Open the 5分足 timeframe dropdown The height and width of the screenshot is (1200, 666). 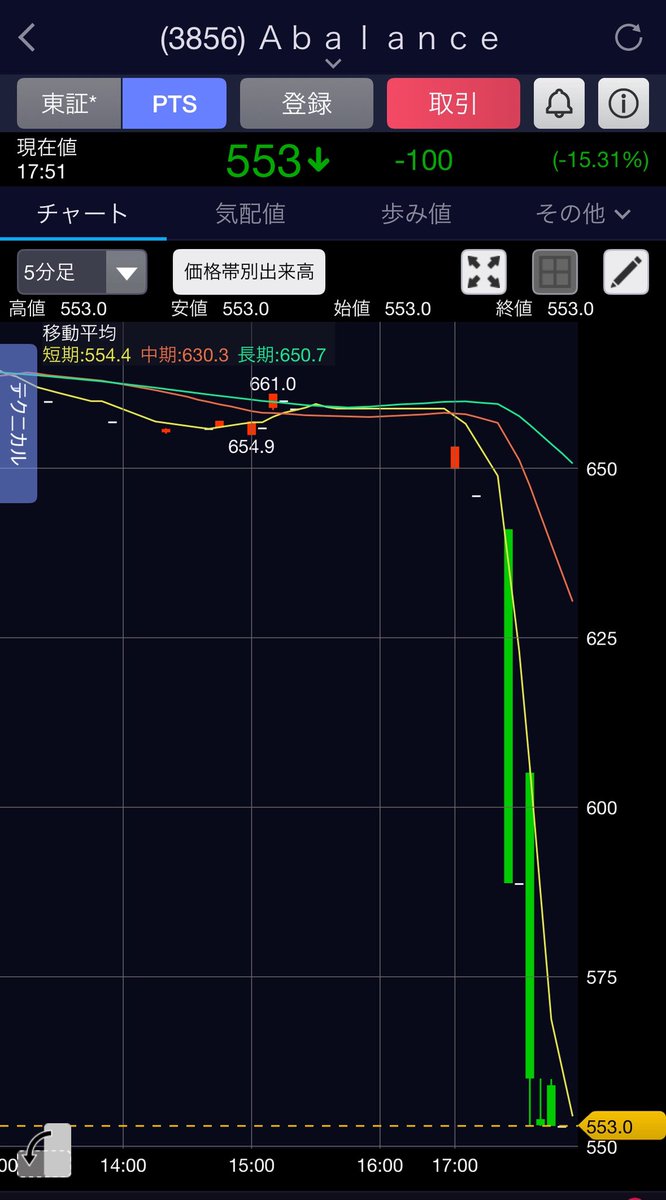(82, 272)
